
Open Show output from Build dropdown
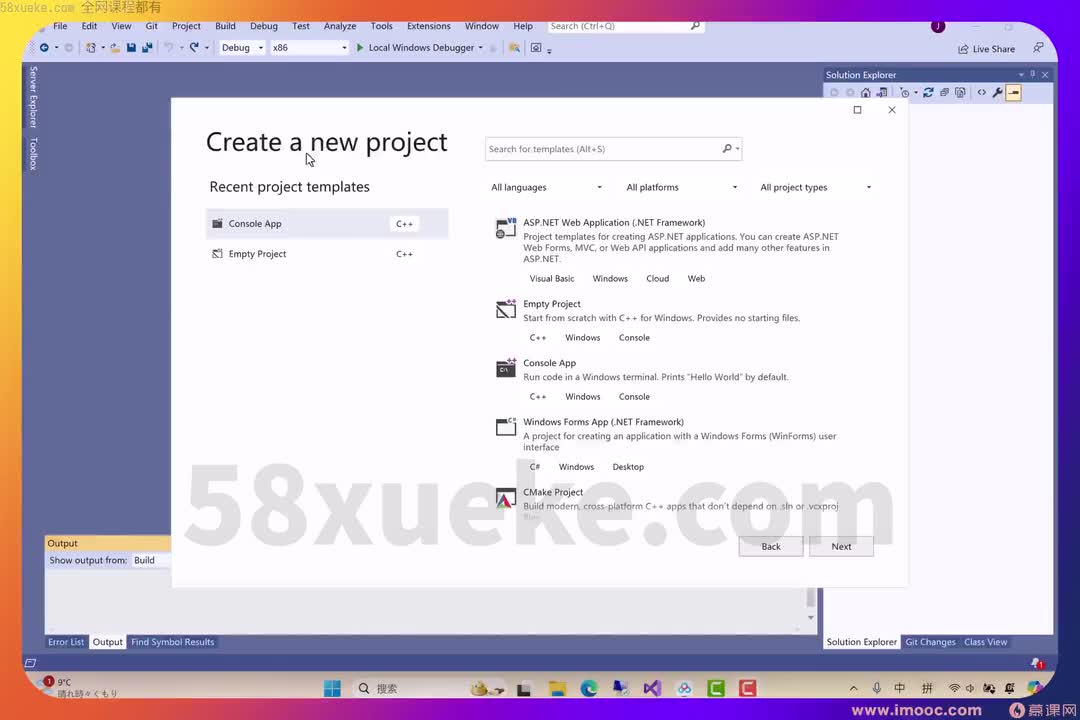click(151, 560)
